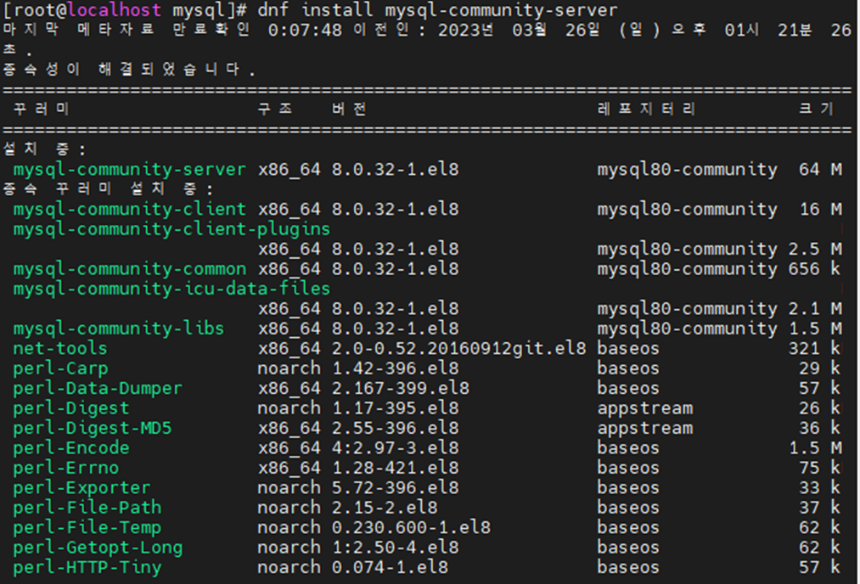Click version 2.167-399.el8 of perl-Data-Dumper
The width and height of the screenshot is (860, 584).
(400, 388)
